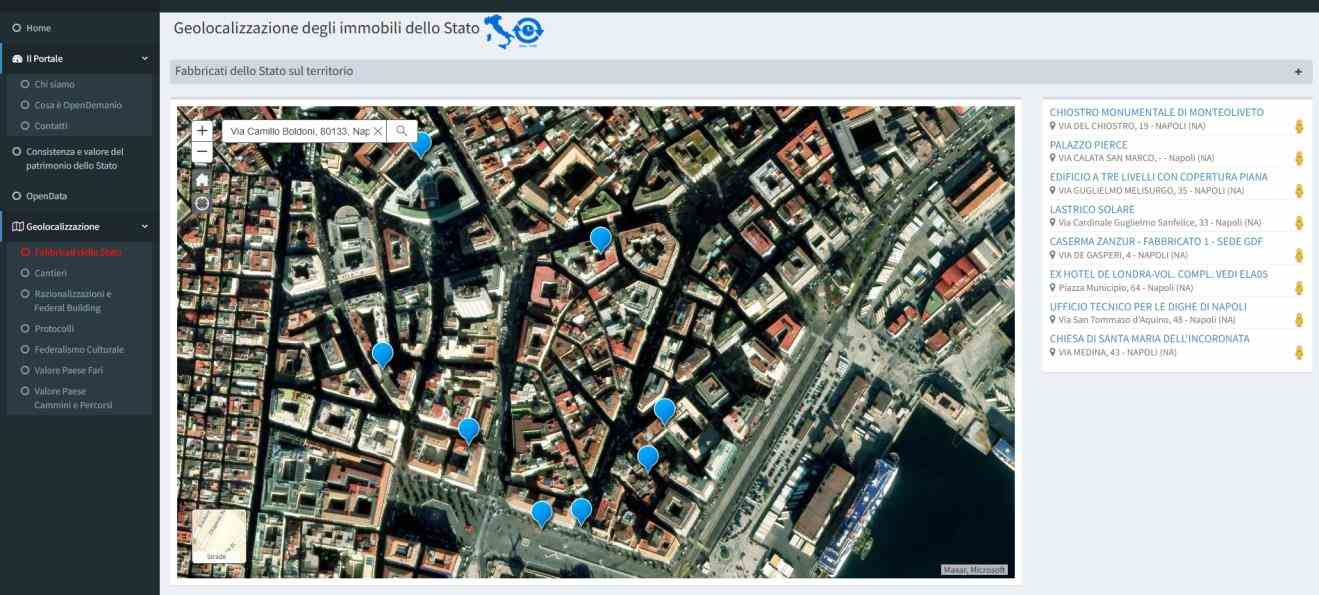Collapse the Il Portale menu section

(144, 59)
